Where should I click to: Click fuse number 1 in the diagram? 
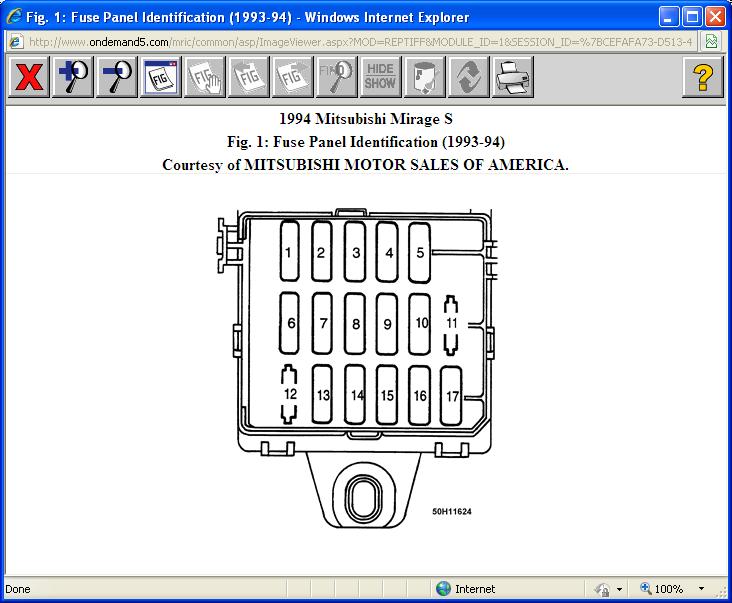pyautogui.click(x=289, y=252)
